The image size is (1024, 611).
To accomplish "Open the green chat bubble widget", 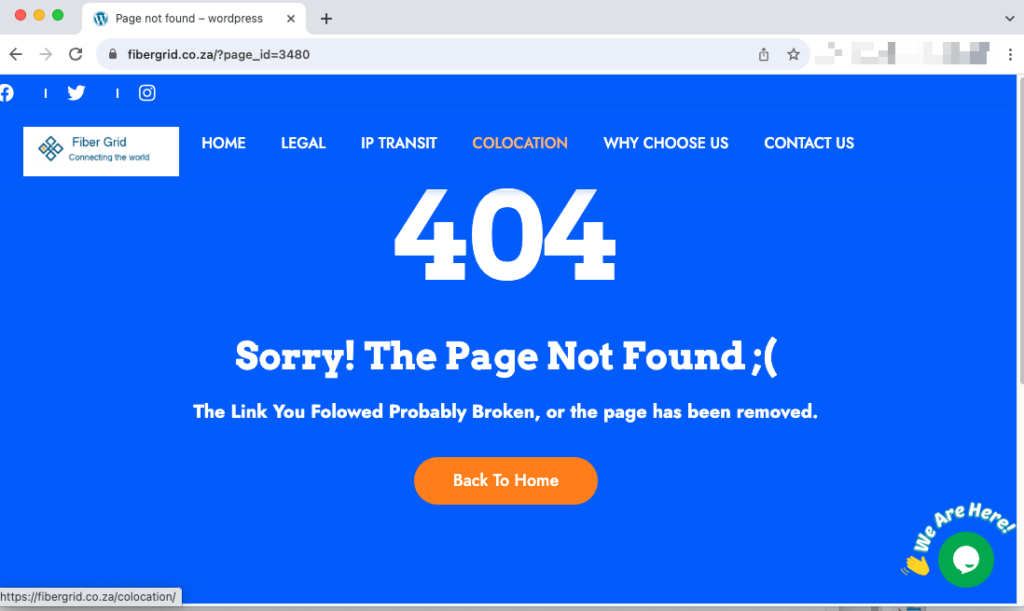I will click(966, 559).
